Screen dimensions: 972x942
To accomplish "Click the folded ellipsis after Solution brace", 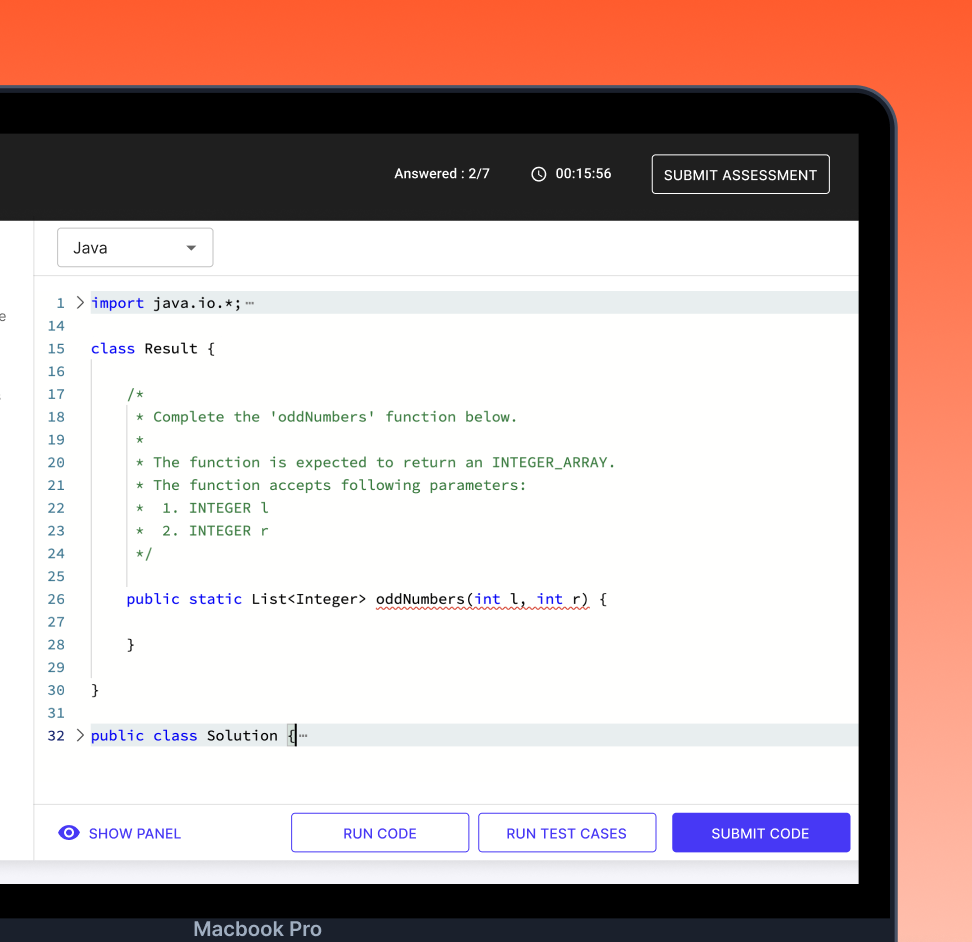I will [x=303, y=736].
